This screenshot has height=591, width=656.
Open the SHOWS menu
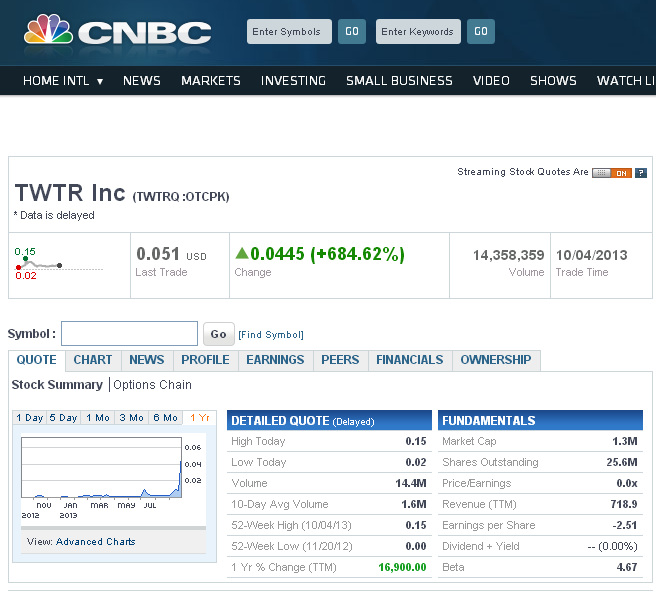[553, 81]
